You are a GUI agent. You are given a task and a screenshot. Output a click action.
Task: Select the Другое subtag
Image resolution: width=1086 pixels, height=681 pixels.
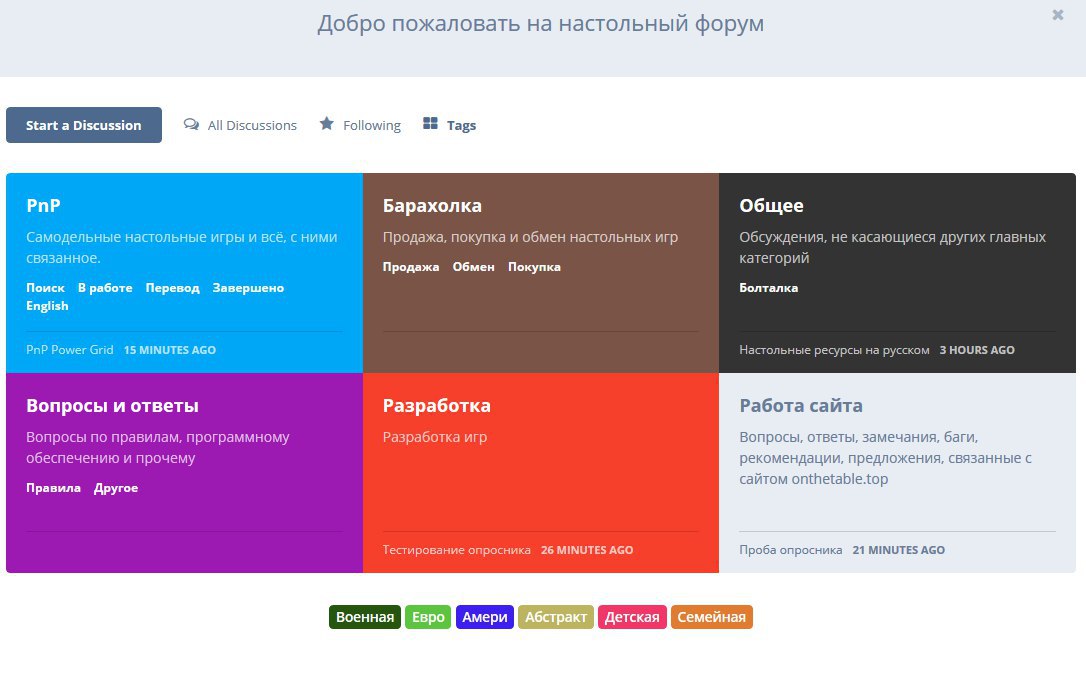[x=116, y=488]
